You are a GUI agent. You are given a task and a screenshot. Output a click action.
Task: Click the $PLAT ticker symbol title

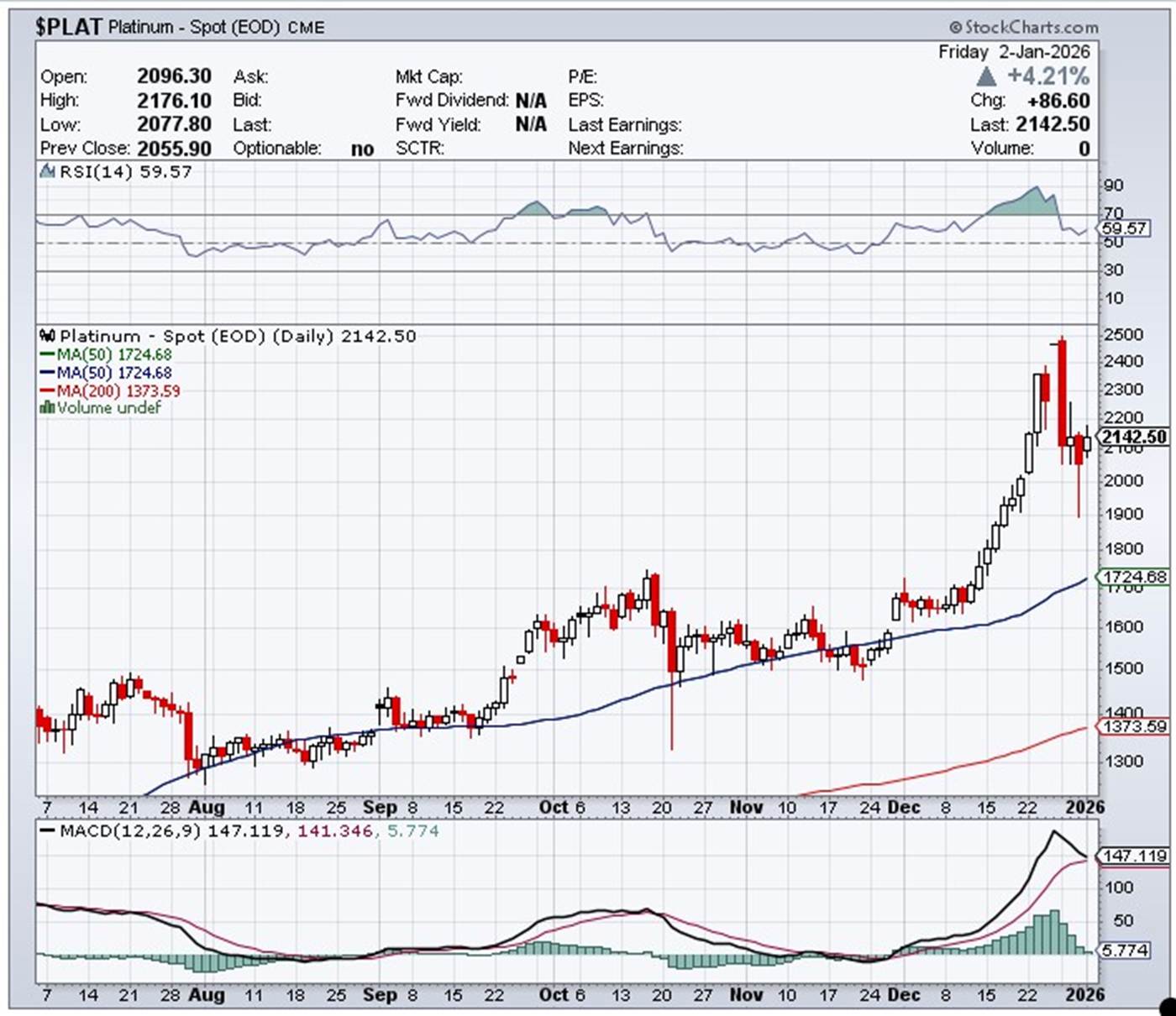(68, 27)
